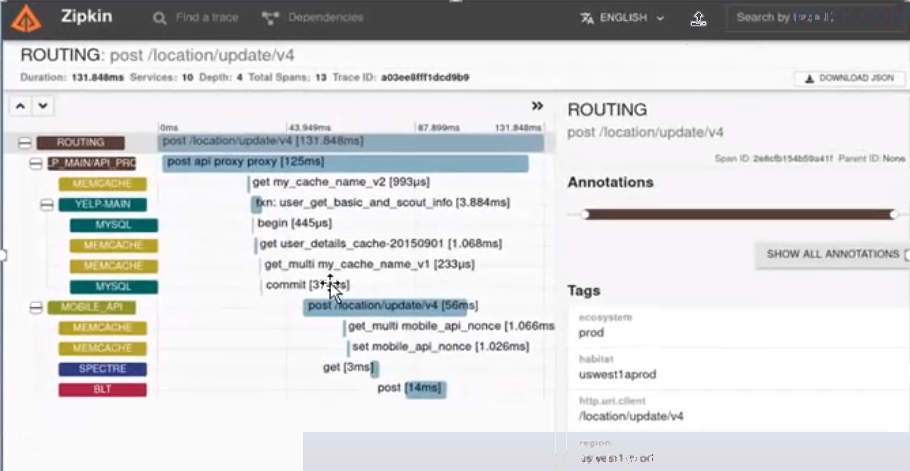This screenshot has height=471, width=910.
Task: Click the get my_cache_name_v2 span
Action: coord(340,182)
